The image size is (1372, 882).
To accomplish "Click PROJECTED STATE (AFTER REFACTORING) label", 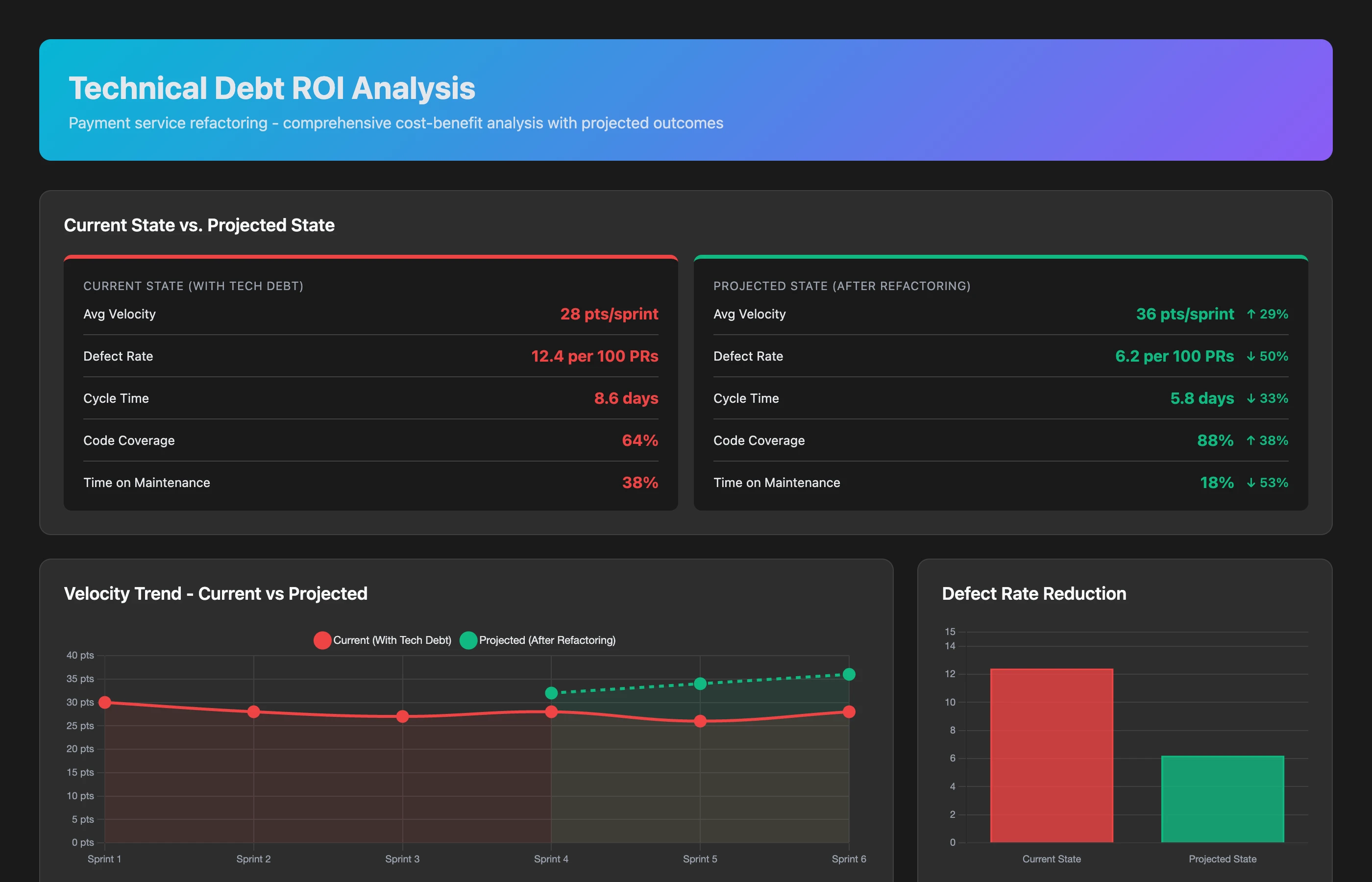I will (842, 286).
